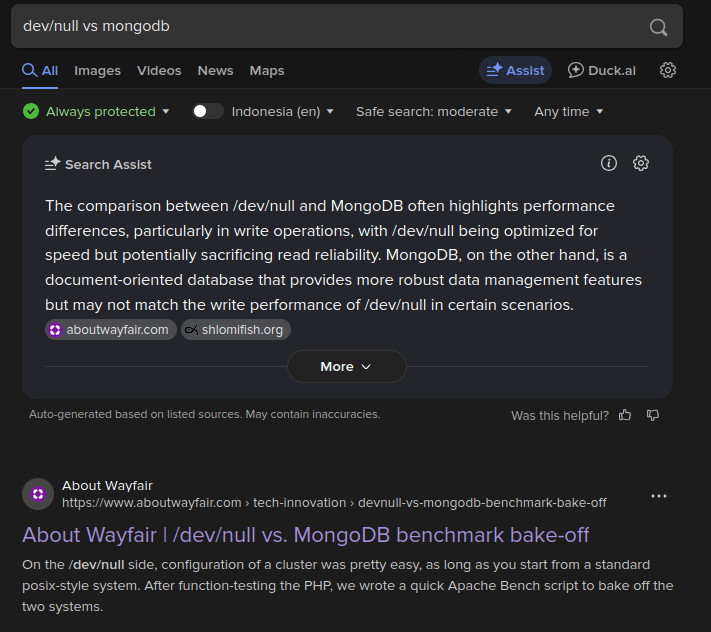Click the aboutwayfair.com result URL
Screen dimensions: 711x632
[334, 503]
